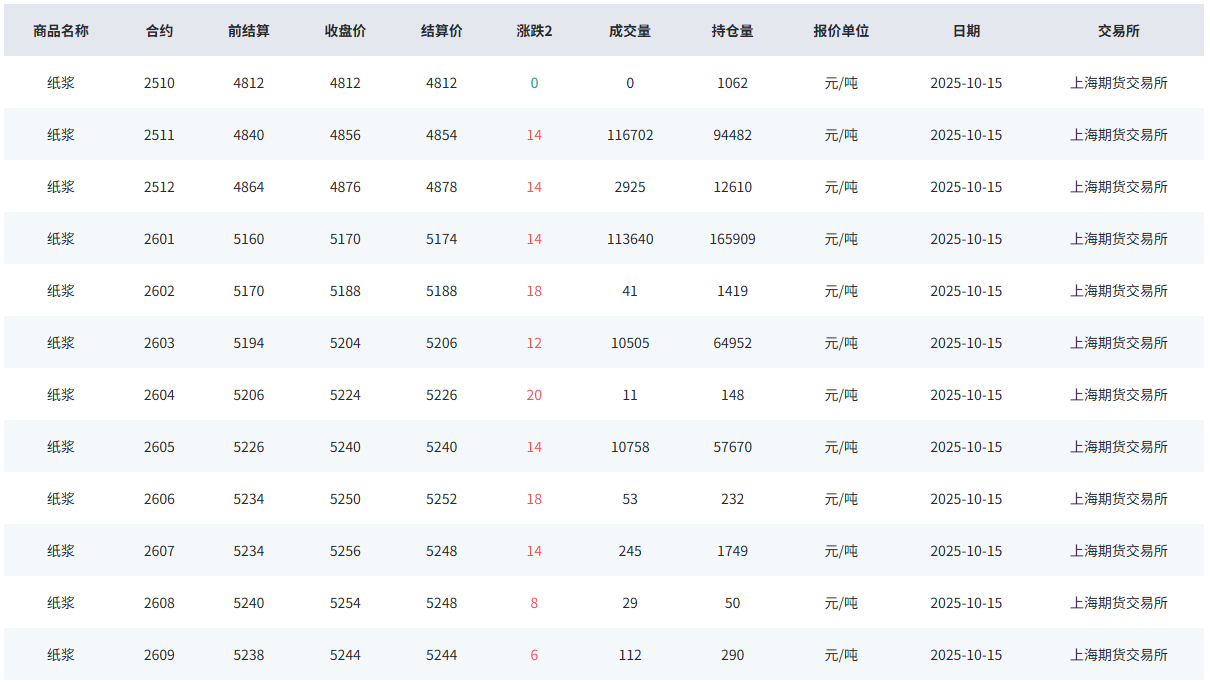The width and height of the screenshot is (1210, 689).
Task: Click the 涨跌2 column header
Action: [x=534, y=31]
